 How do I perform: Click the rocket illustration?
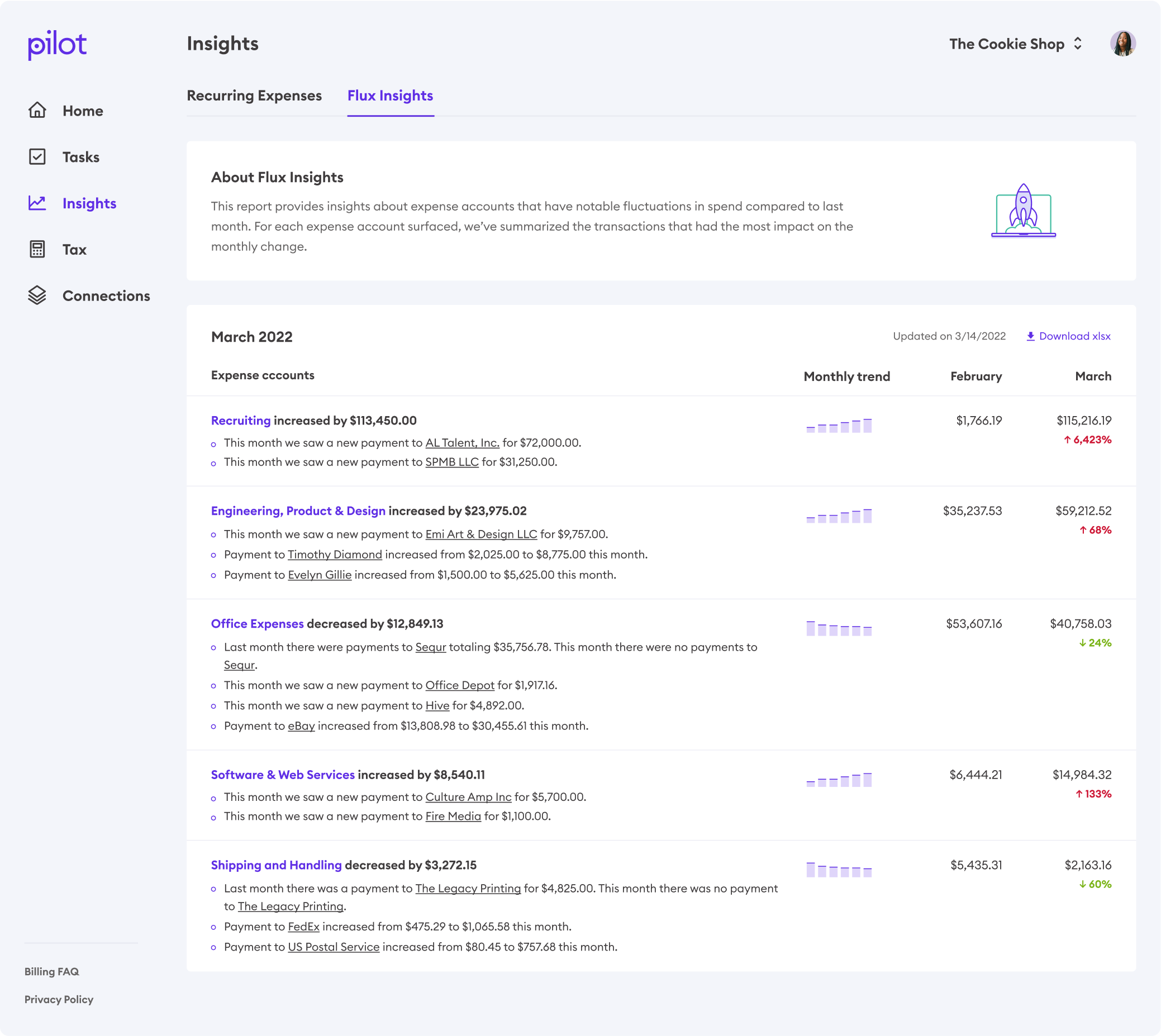pos(1023,211)
